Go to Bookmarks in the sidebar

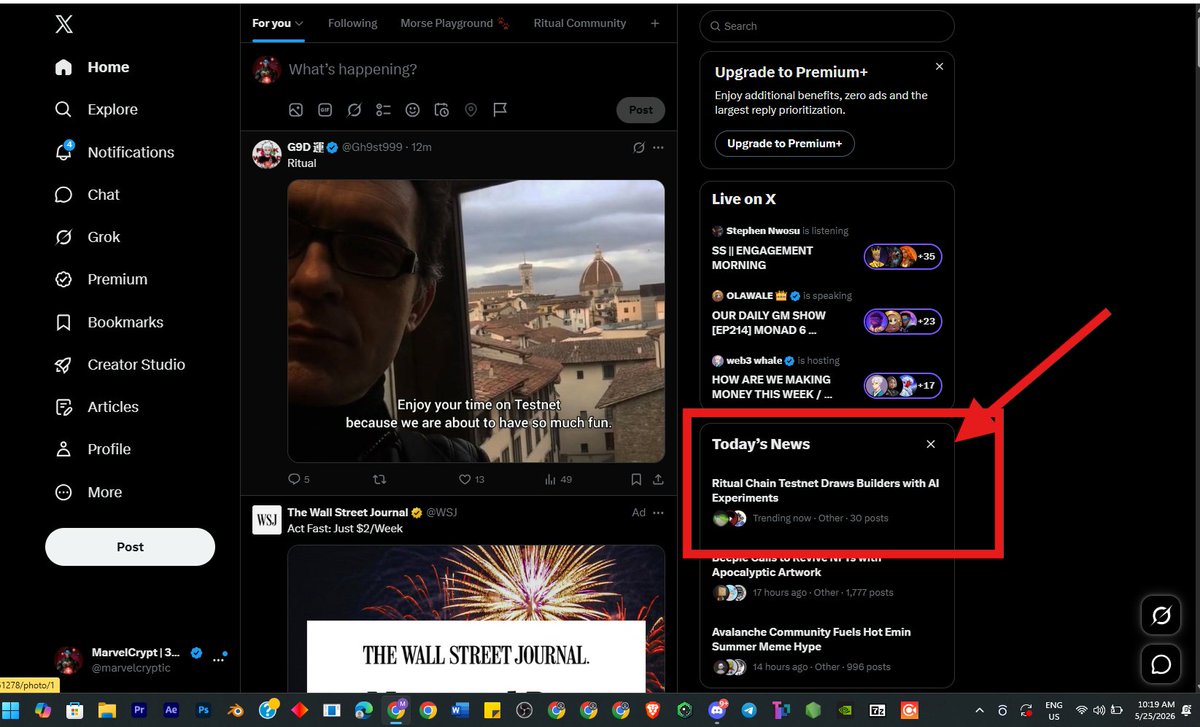point(110,322)
